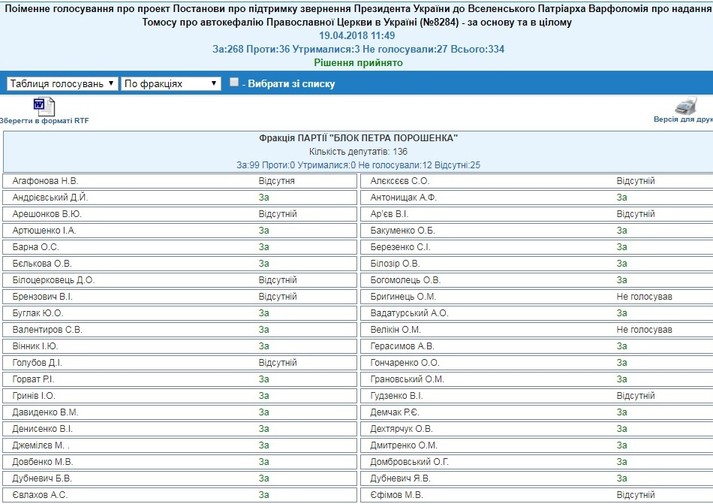The image size is (713, 504).
Task: Click 'Відсутній' status for Голубов Д.І.
Action: click(277, 362)
